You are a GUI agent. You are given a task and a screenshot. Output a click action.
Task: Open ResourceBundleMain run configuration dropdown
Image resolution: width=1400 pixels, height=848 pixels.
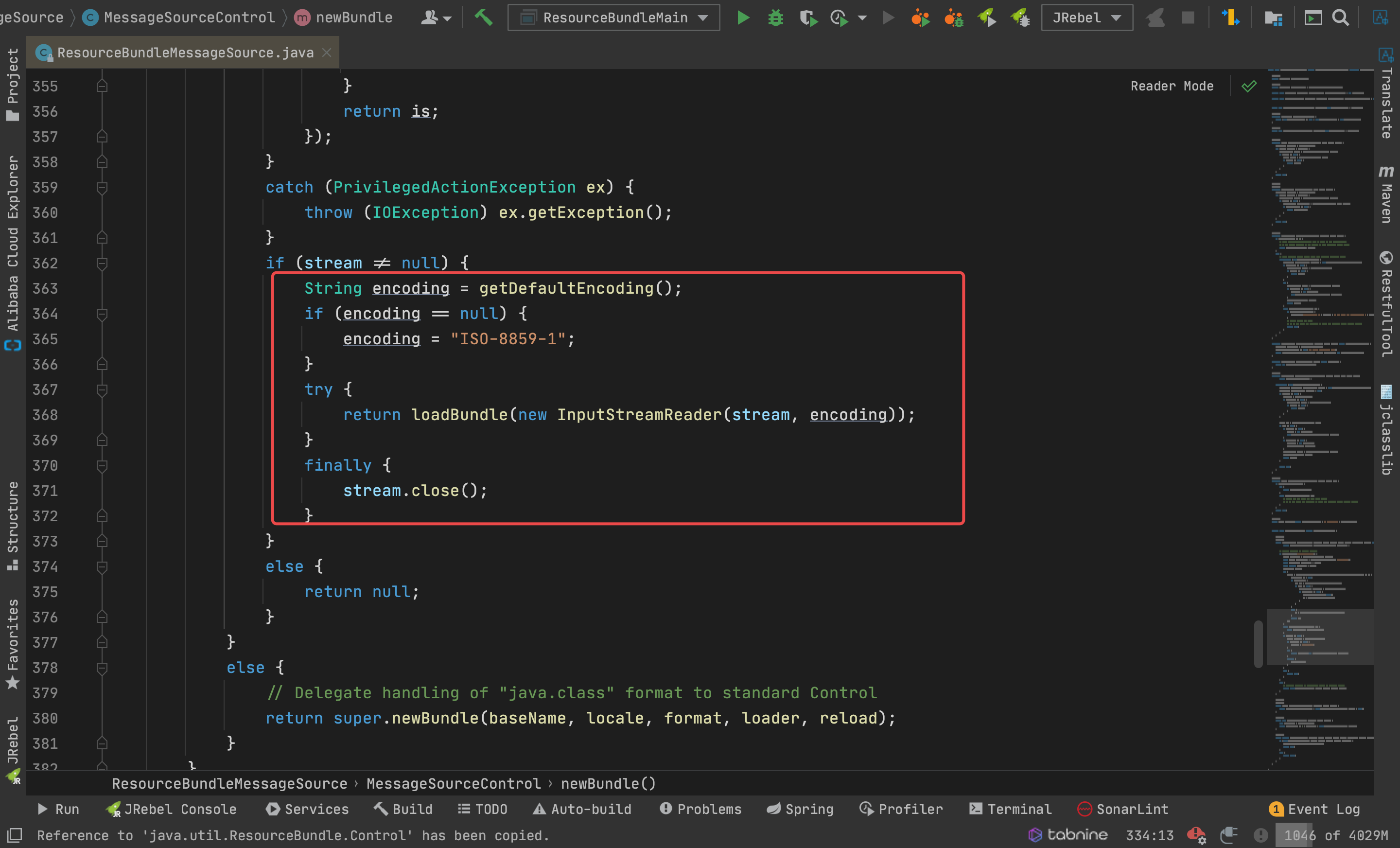pyautogui.click(x=613, y=18)
